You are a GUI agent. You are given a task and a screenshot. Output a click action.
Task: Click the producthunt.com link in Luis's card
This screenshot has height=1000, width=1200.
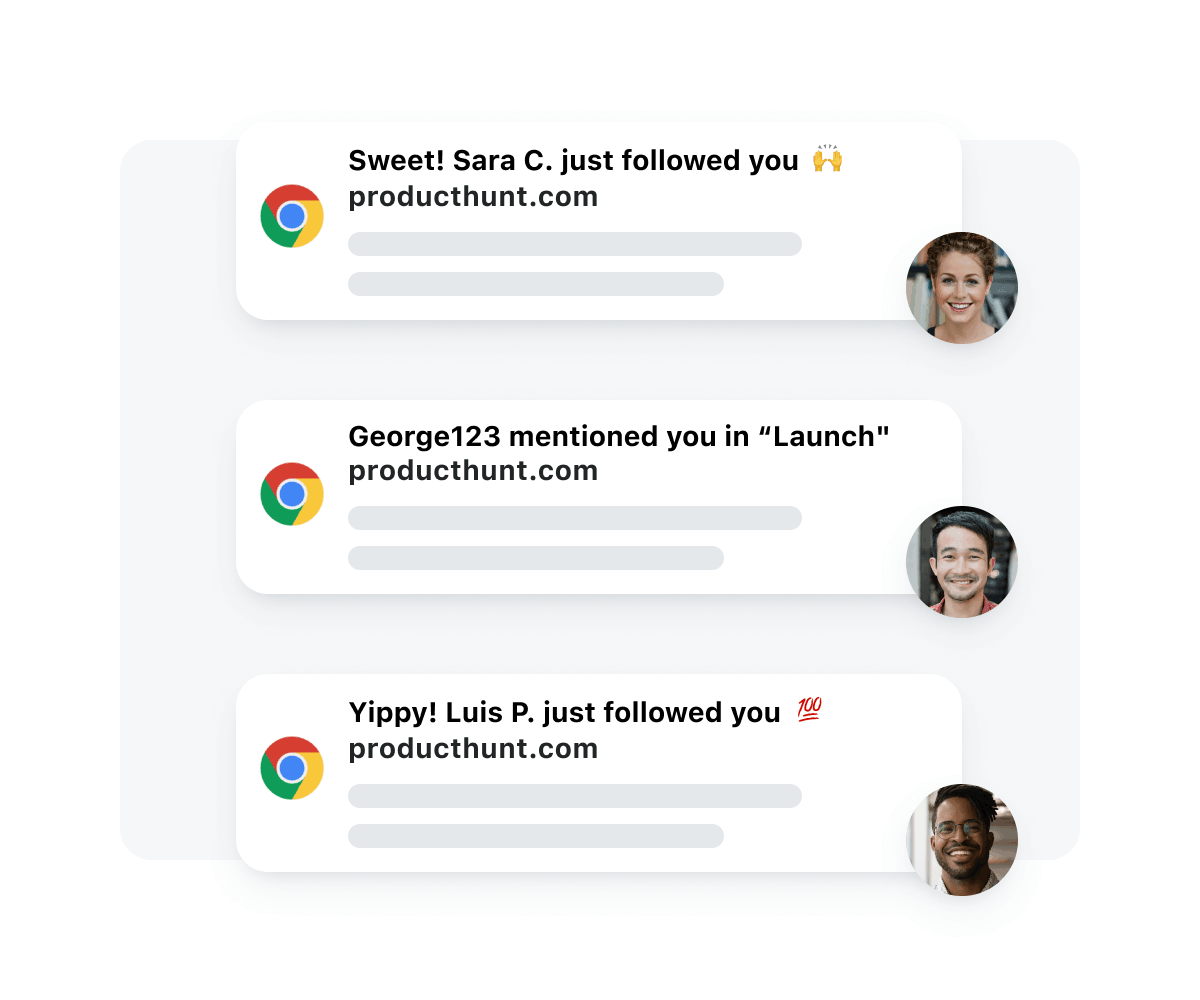(x=472, y=748)
